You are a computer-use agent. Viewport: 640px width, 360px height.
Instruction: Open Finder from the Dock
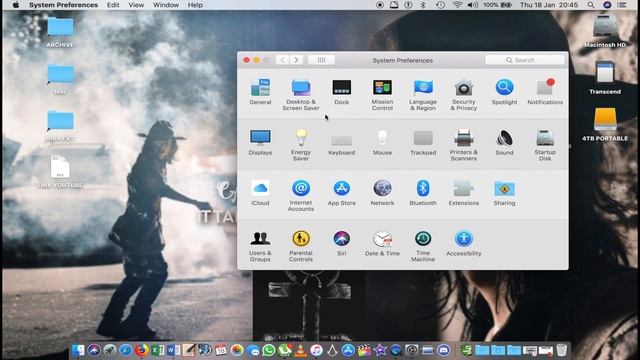(78, 350)
